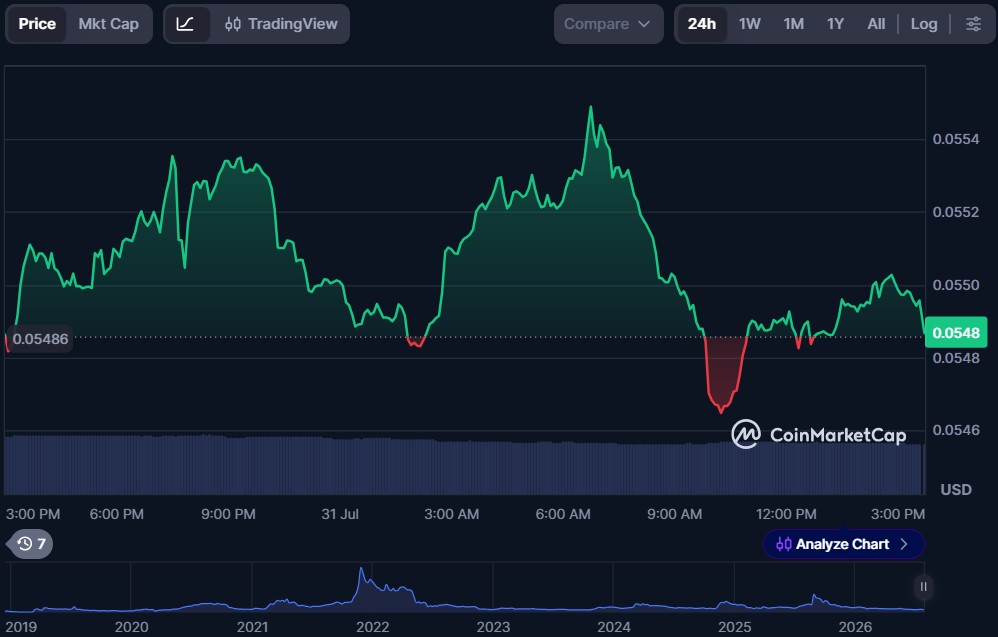Image resolution: width=998 pixels, height=637 pixels.
Task: Select the 1Y time range
Action: point(835,24)
